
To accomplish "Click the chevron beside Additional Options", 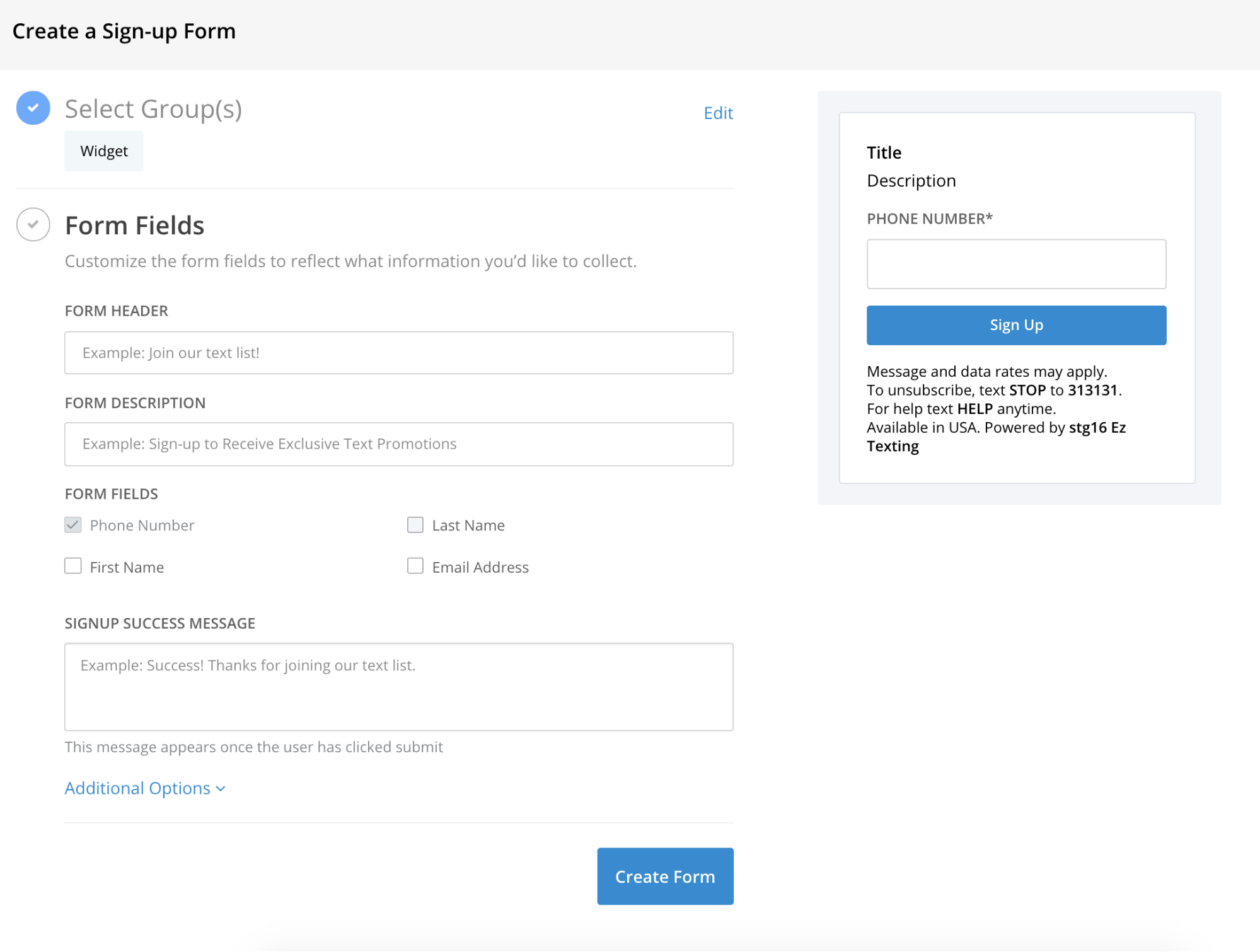I will (220, 788).
